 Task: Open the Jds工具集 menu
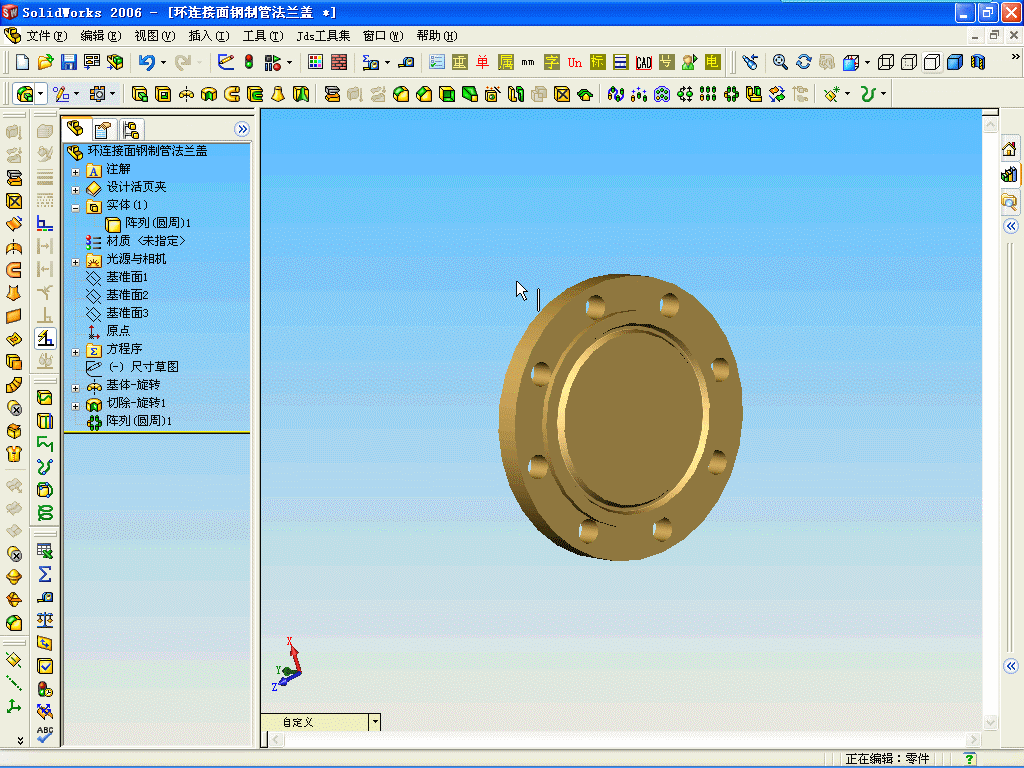click(x=323, y=36)
